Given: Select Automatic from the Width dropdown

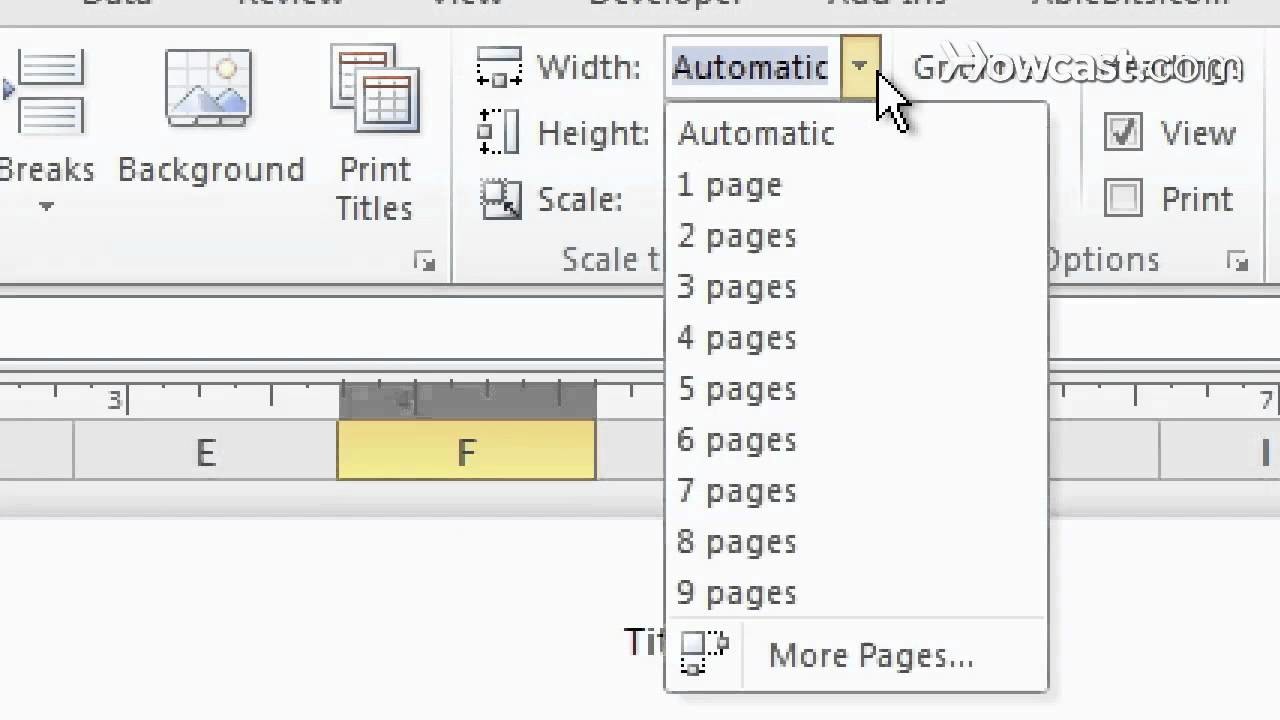Looking at the screenshot, I should 756,133.
